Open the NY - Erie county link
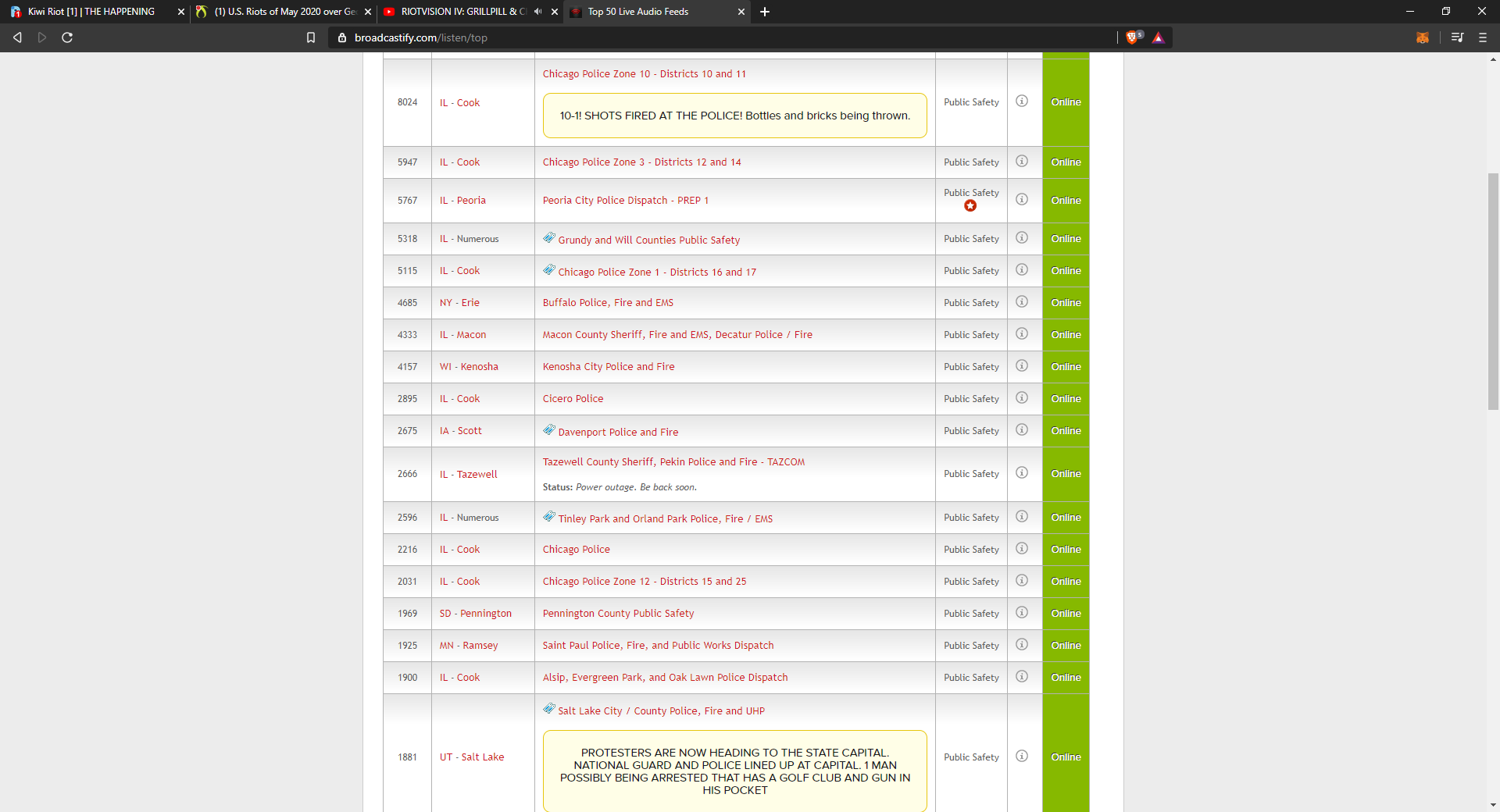Image resolution: width=1500 pixels, height=812 pixels. [459, 303]
